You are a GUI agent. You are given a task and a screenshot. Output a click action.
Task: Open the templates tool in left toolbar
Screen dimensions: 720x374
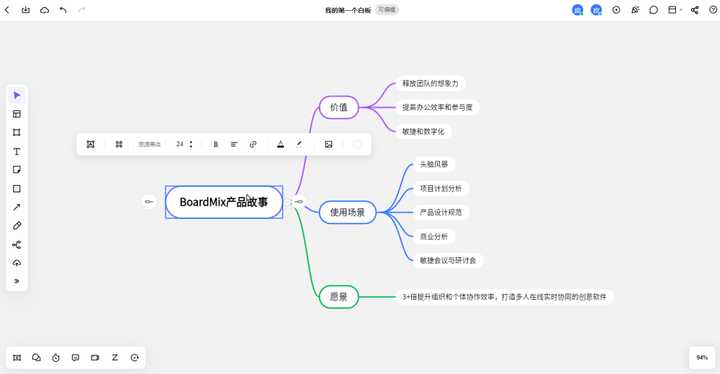pos(17,114)
